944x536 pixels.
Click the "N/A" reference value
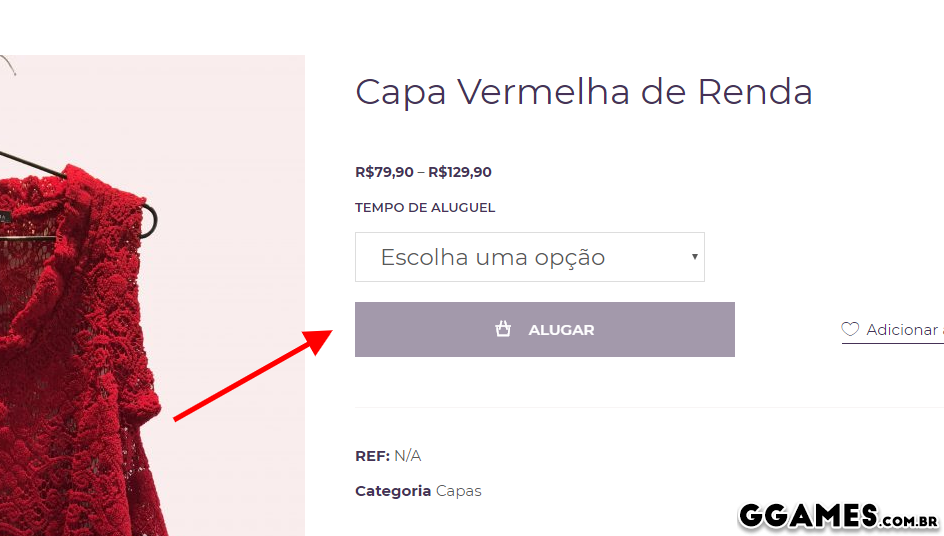[x=407, y=456]
